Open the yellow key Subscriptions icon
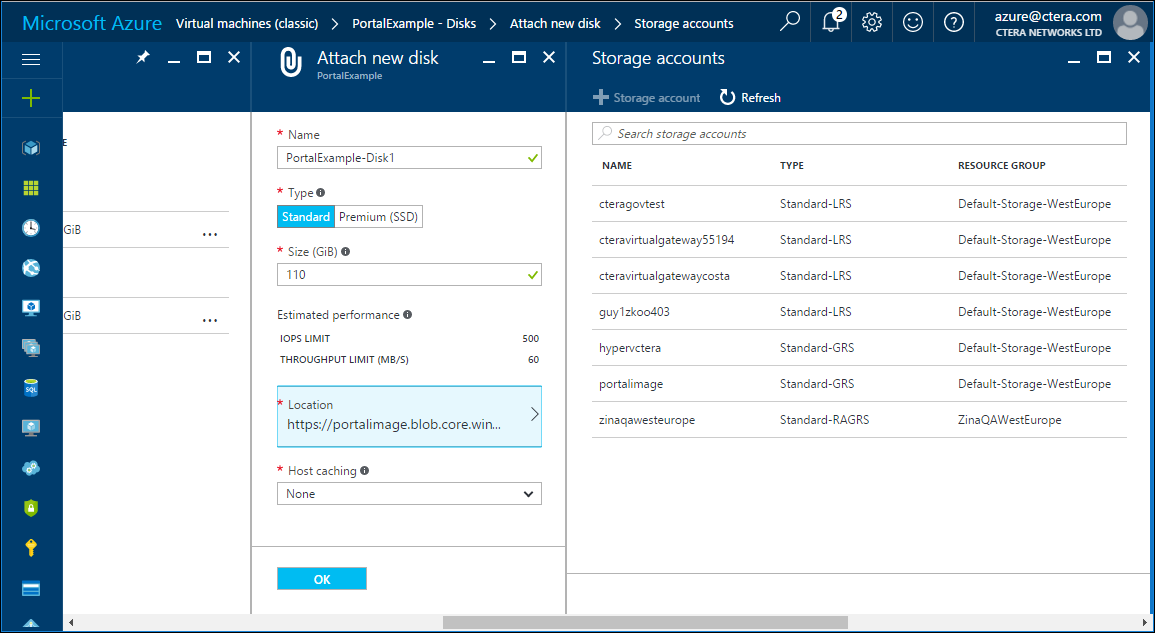The image size is (1155, 633). point(31,548)
